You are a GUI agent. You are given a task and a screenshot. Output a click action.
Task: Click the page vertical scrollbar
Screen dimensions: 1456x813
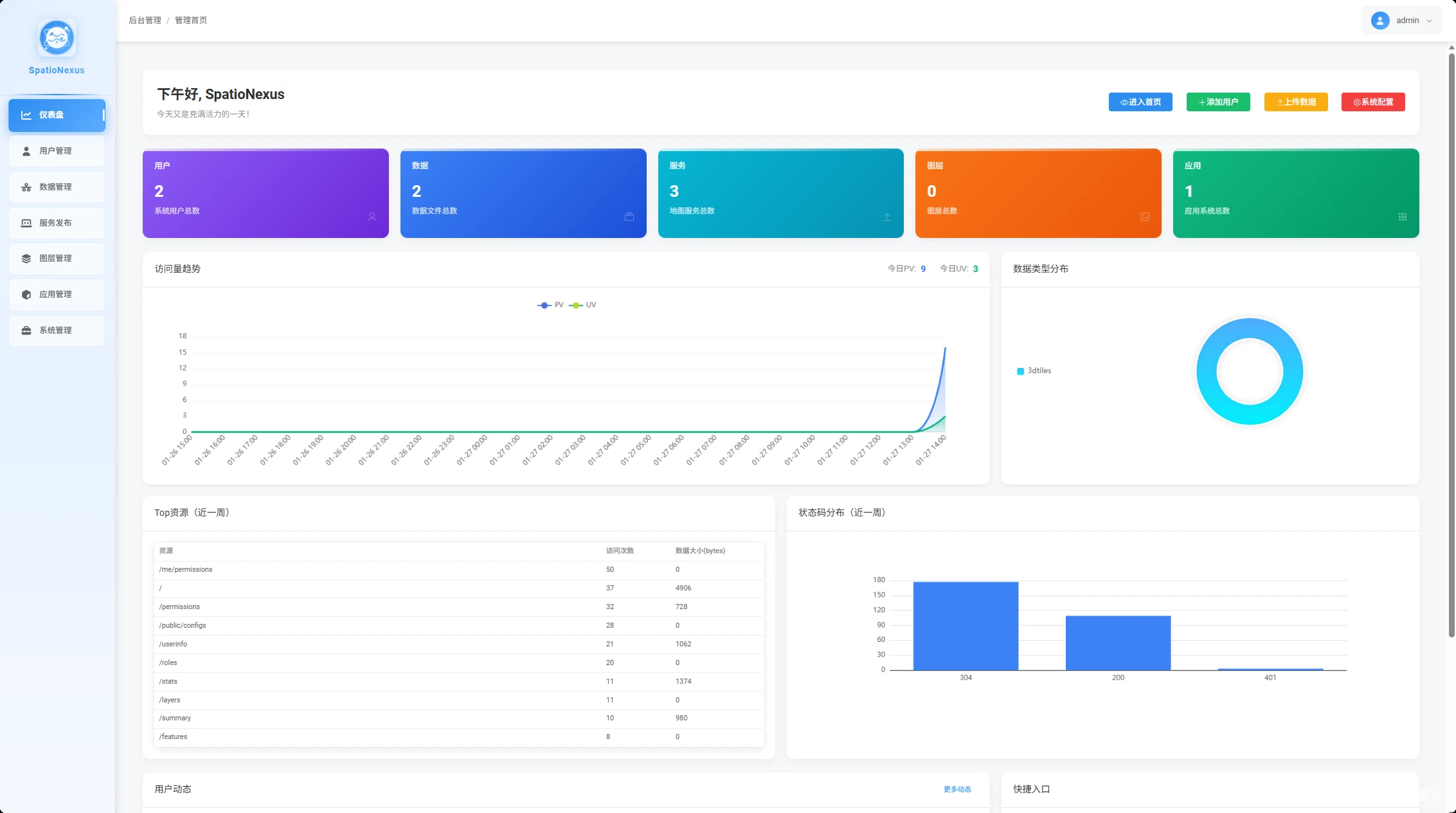pyautogui.click(x=1452, y=344)
